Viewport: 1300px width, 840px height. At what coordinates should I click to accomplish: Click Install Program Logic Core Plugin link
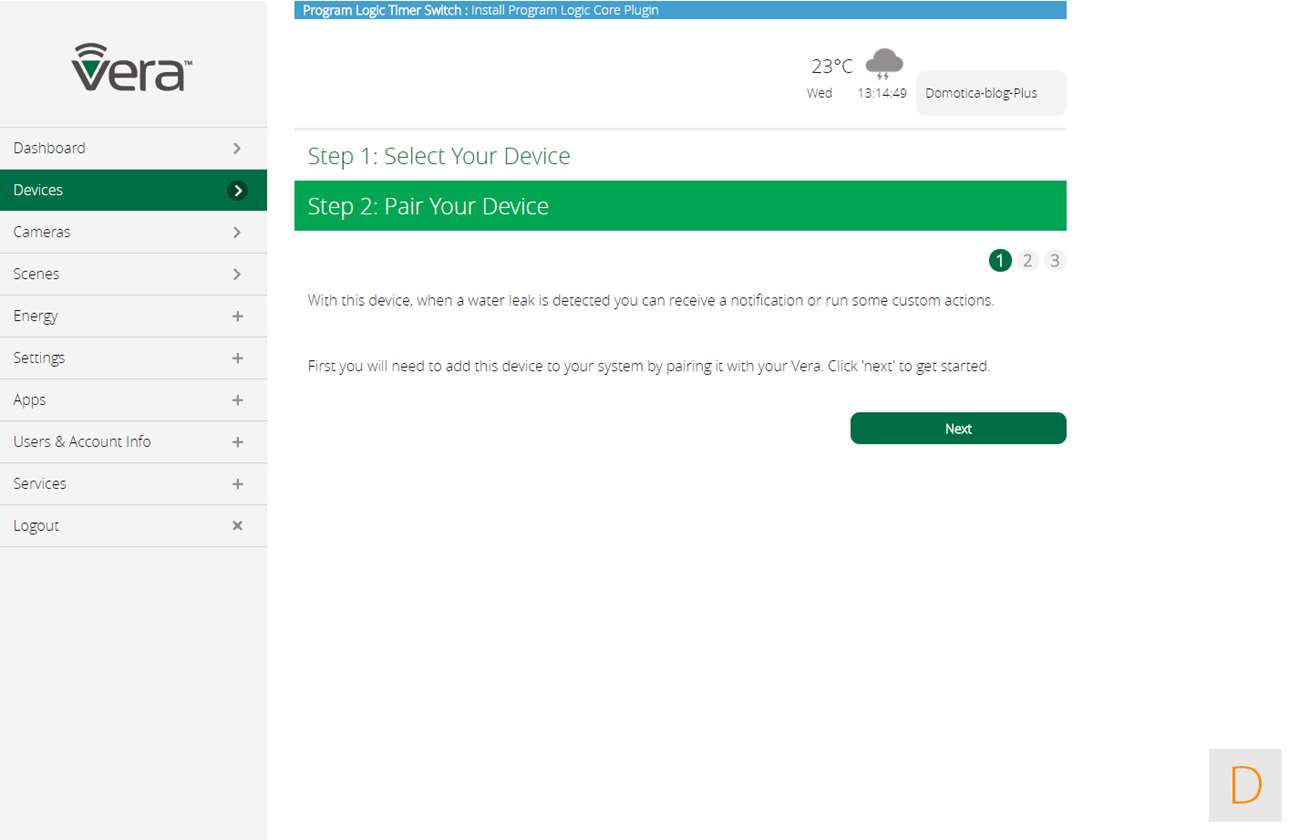click(x=565, y=10)
